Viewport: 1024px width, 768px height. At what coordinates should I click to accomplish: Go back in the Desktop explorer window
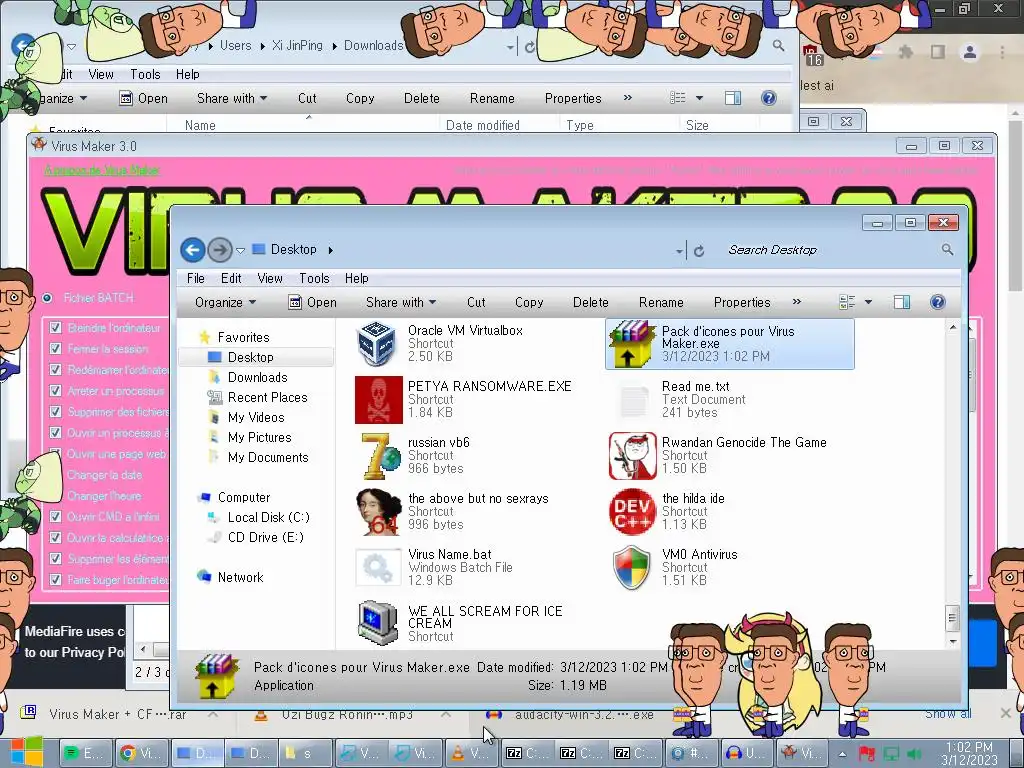pyautogui.click(x=193, y=249)
